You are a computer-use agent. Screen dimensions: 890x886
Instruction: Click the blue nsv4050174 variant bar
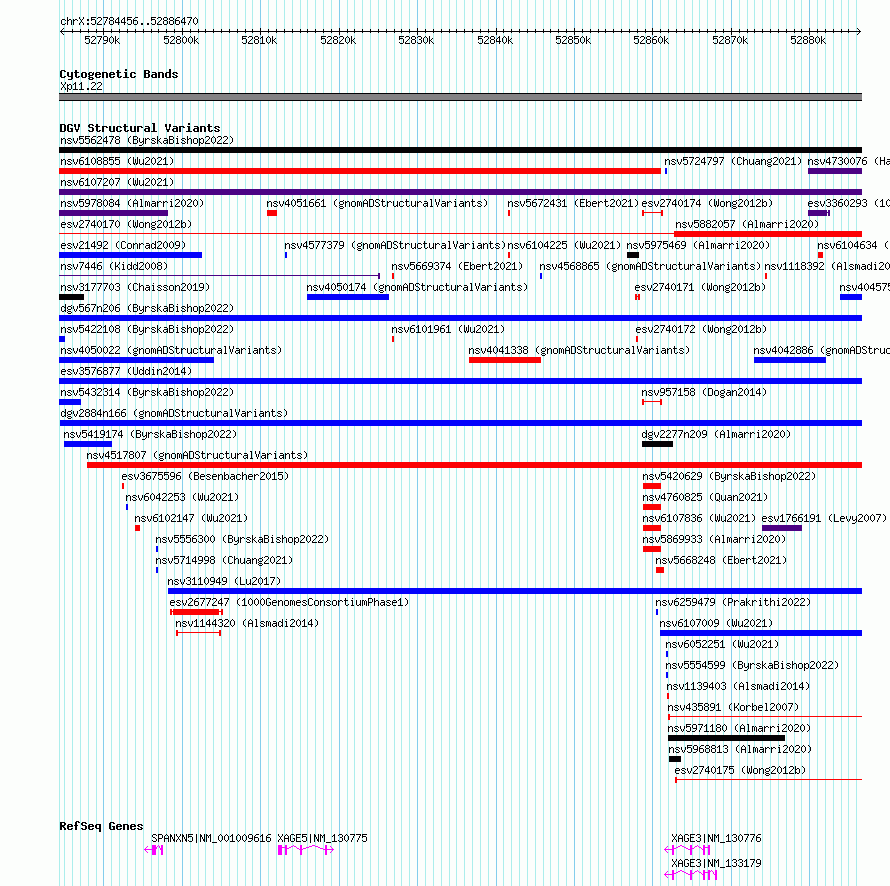(x=348, y=297)
